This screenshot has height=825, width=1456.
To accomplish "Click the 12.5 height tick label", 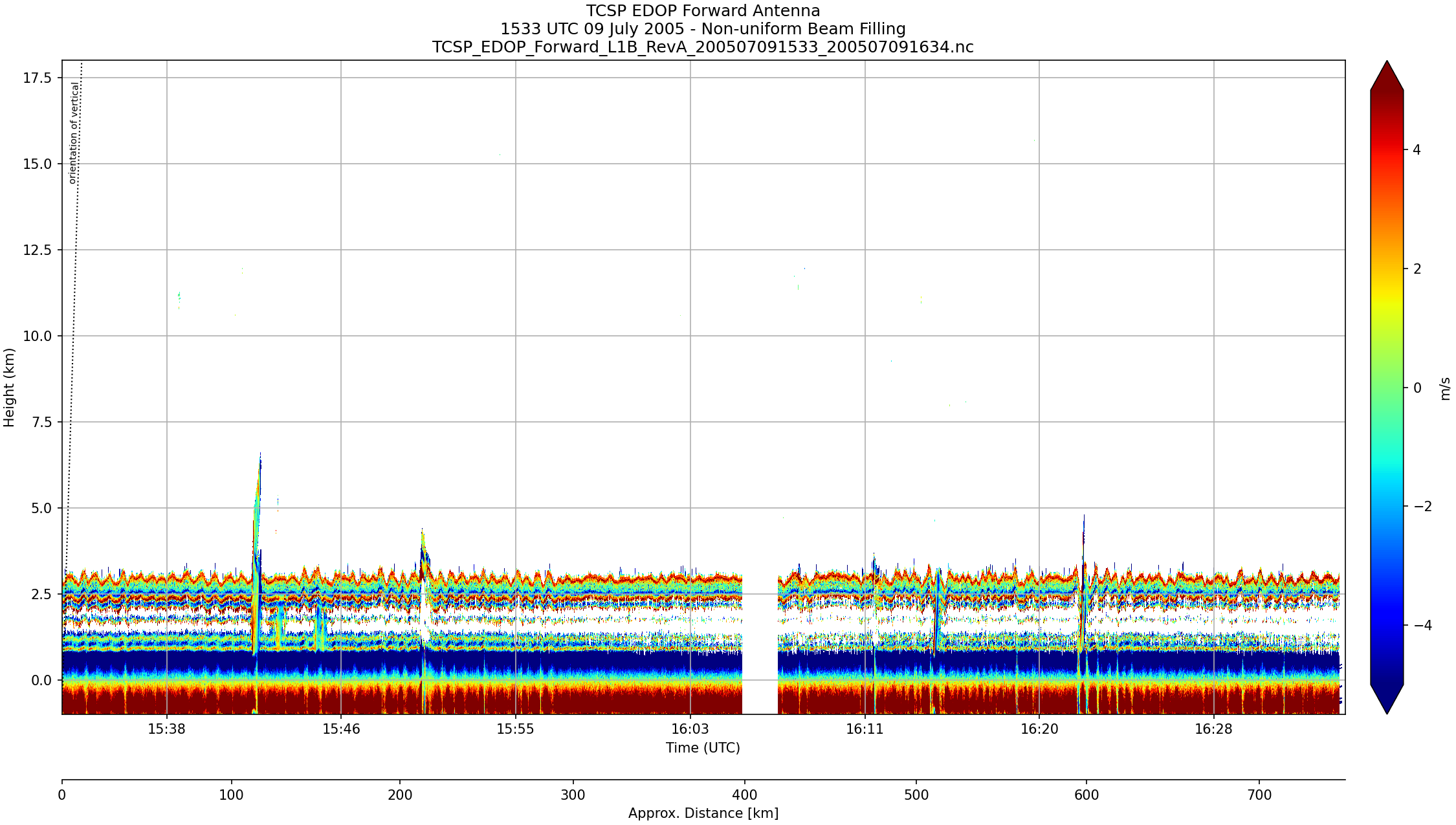I will click(x=38, y=250).
